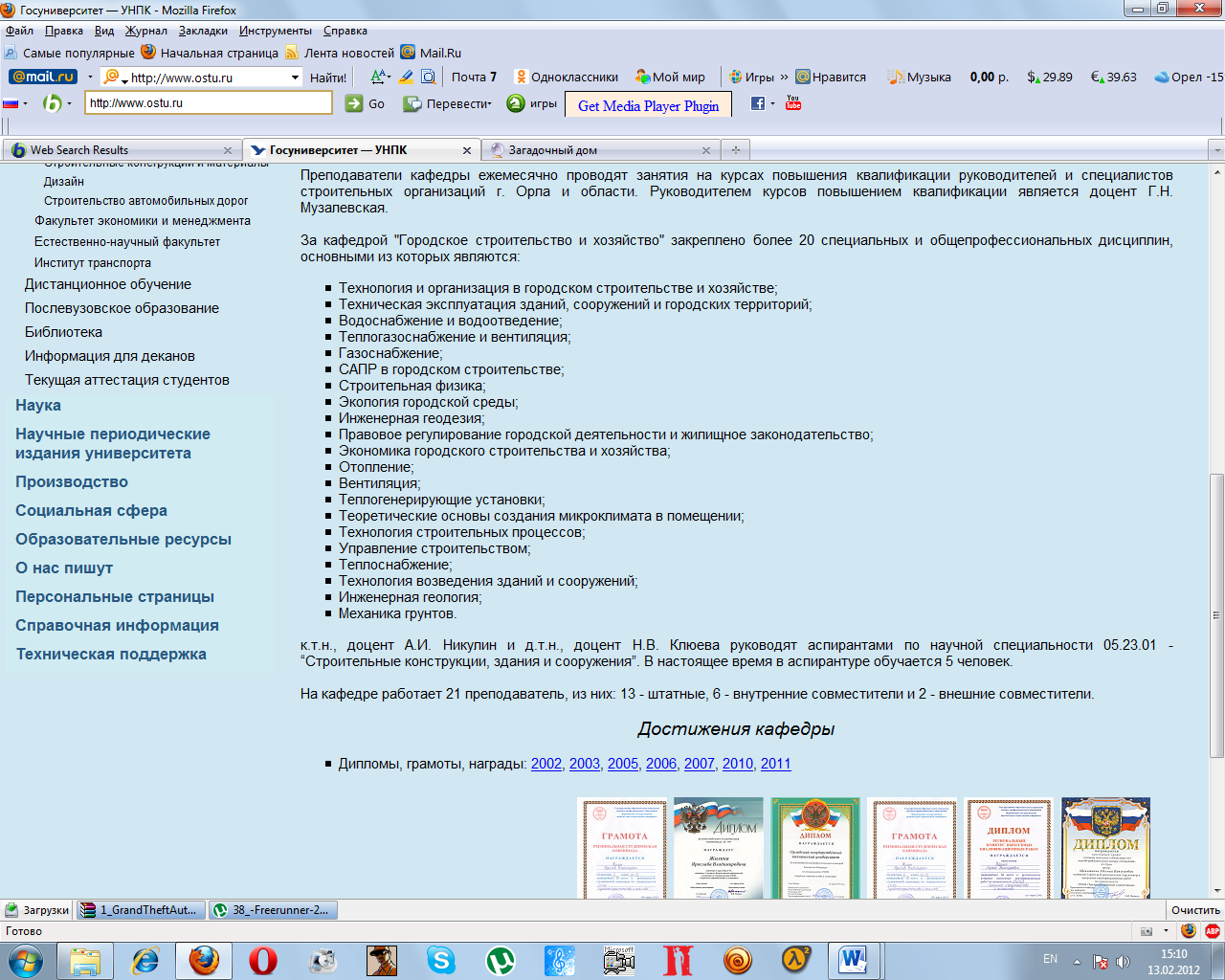Expand the Перевести translate dropdown
1225x980 pixels.
coord(489,103)
